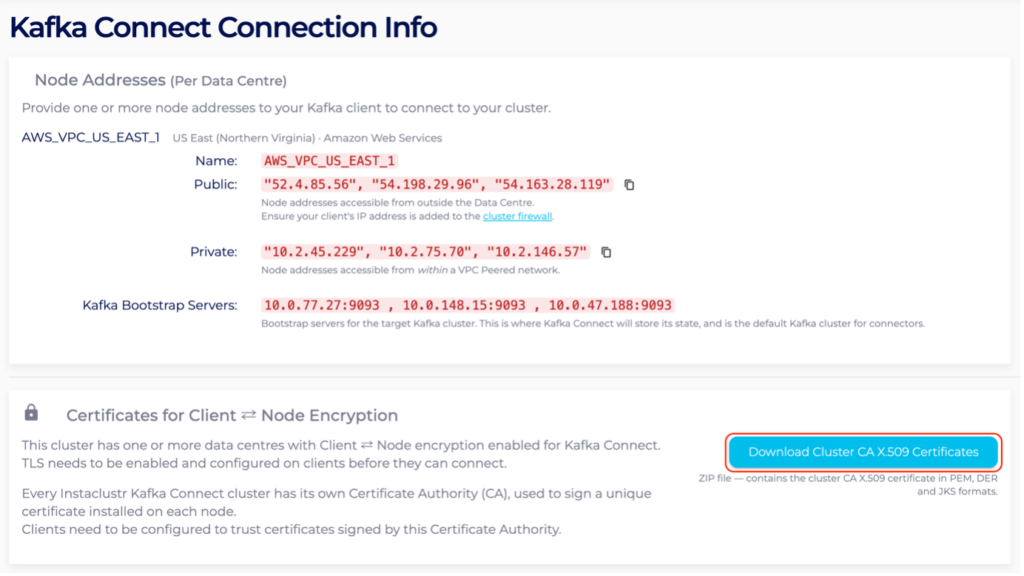Image resolution: width=1024 pixels, height=576 pixels.
Task: Expand the Certificates for Client Node Encryption section
Action: click(x=232, y=416)
